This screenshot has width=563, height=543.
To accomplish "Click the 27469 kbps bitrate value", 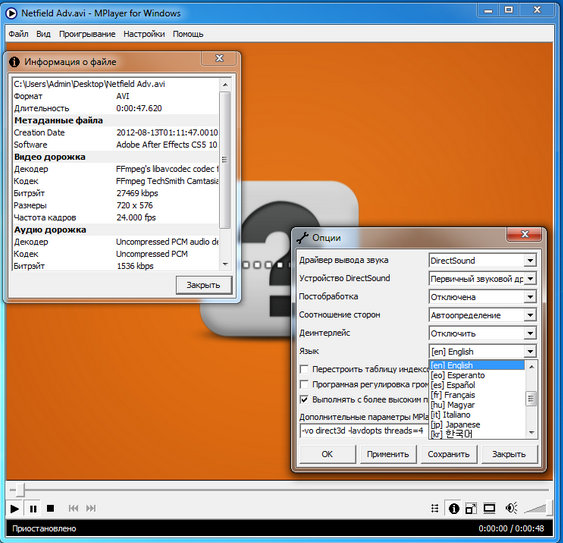I will coord(137,193).
